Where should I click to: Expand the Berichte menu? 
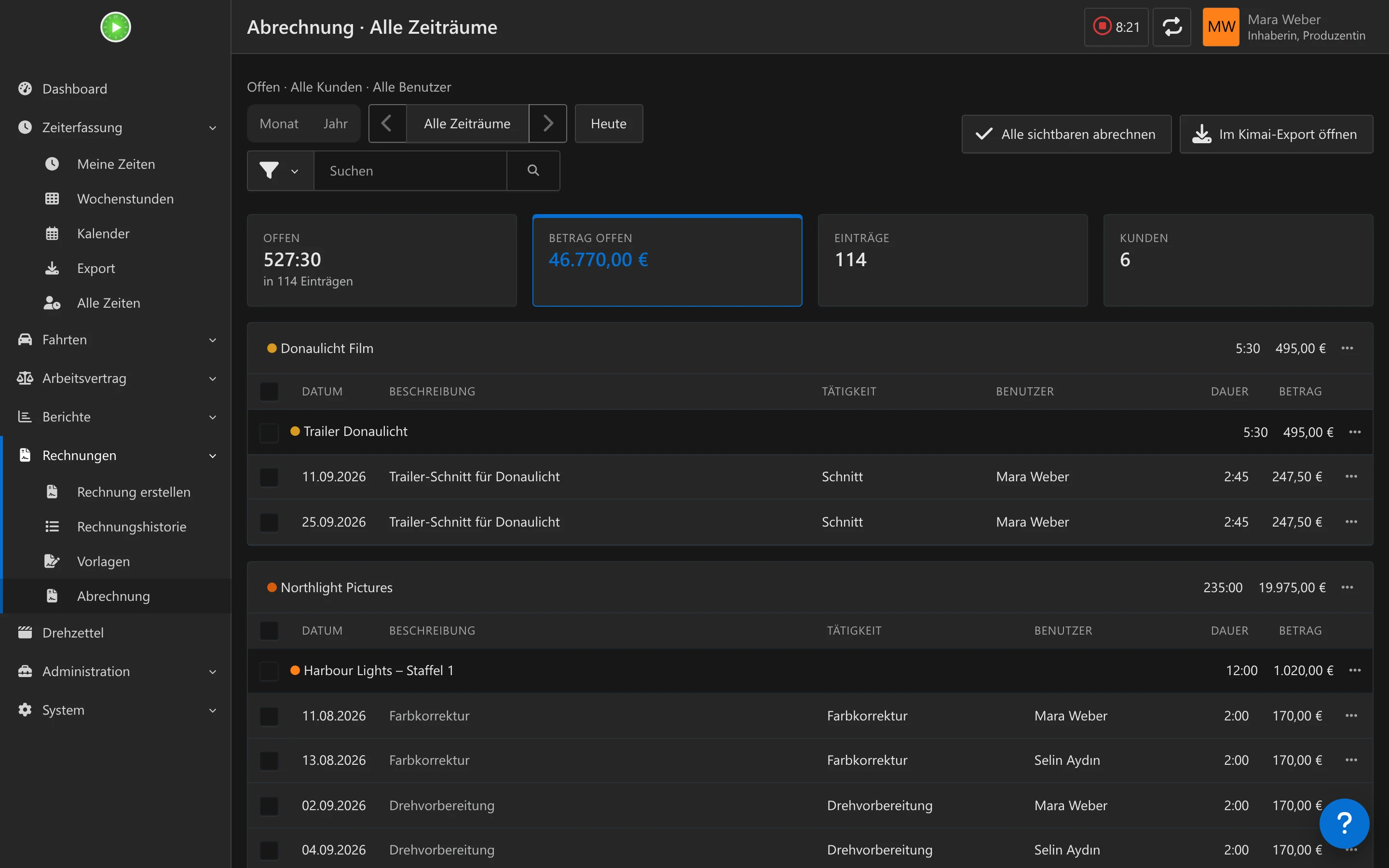click(115, 417)
